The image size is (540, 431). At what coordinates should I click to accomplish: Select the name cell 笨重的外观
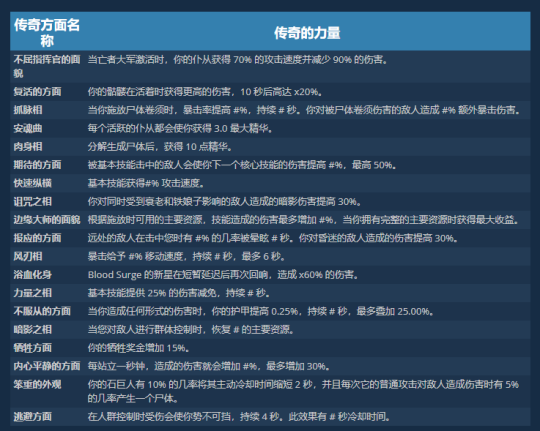tap(38, 384)
